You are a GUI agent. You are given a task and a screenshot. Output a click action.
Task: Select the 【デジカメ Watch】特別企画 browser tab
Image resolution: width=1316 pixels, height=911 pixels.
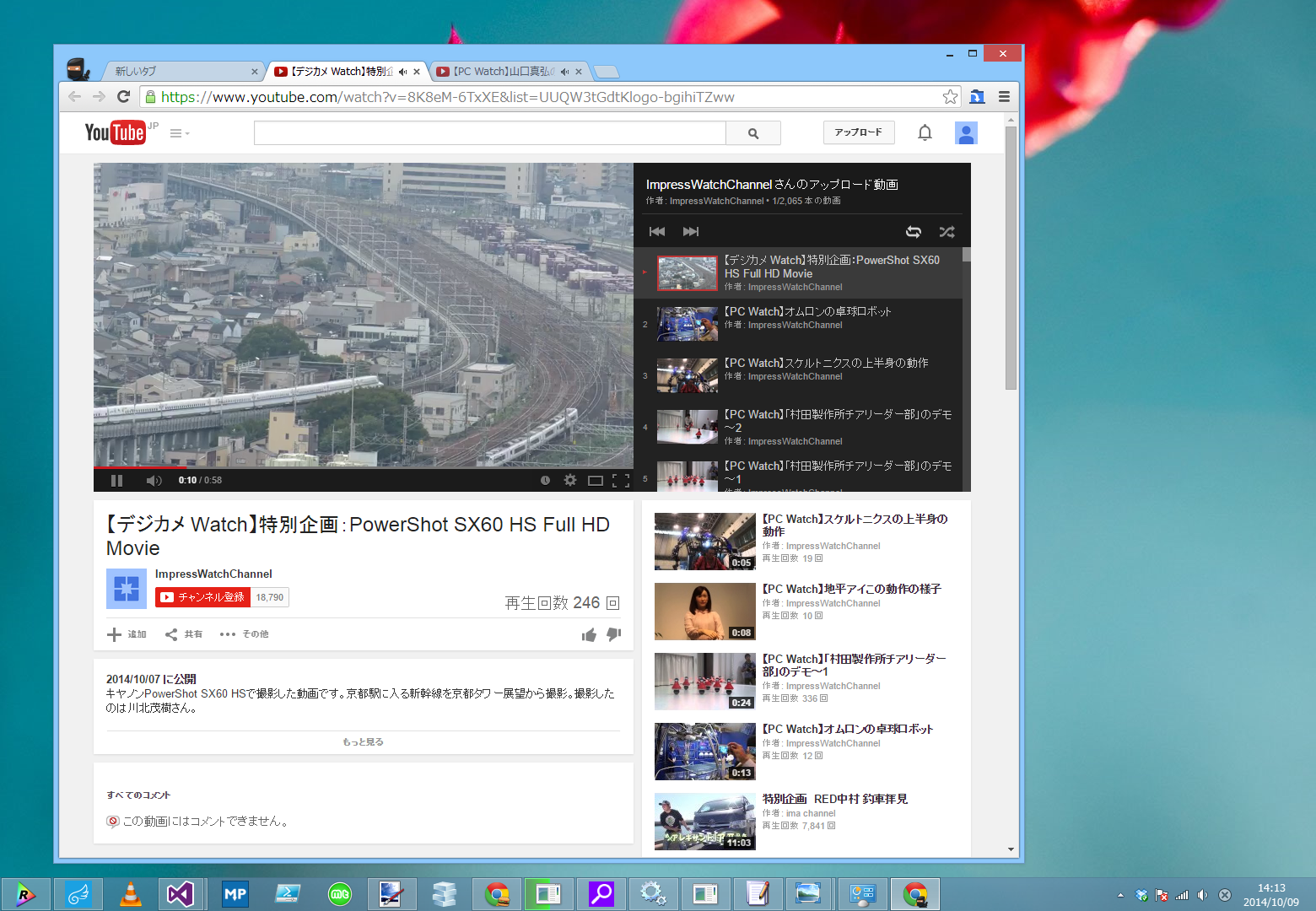[341, 72]
